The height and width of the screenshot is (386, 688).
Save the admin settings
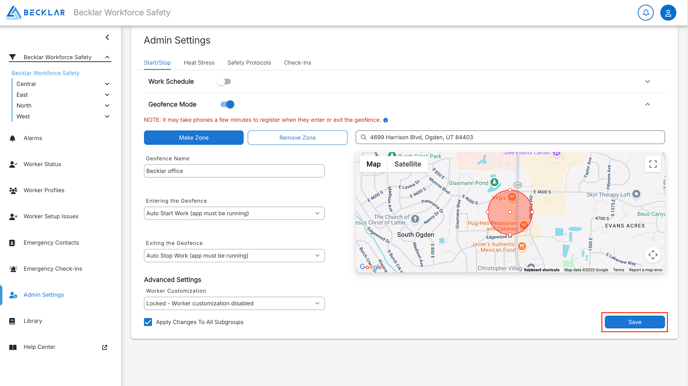[634, 322]
